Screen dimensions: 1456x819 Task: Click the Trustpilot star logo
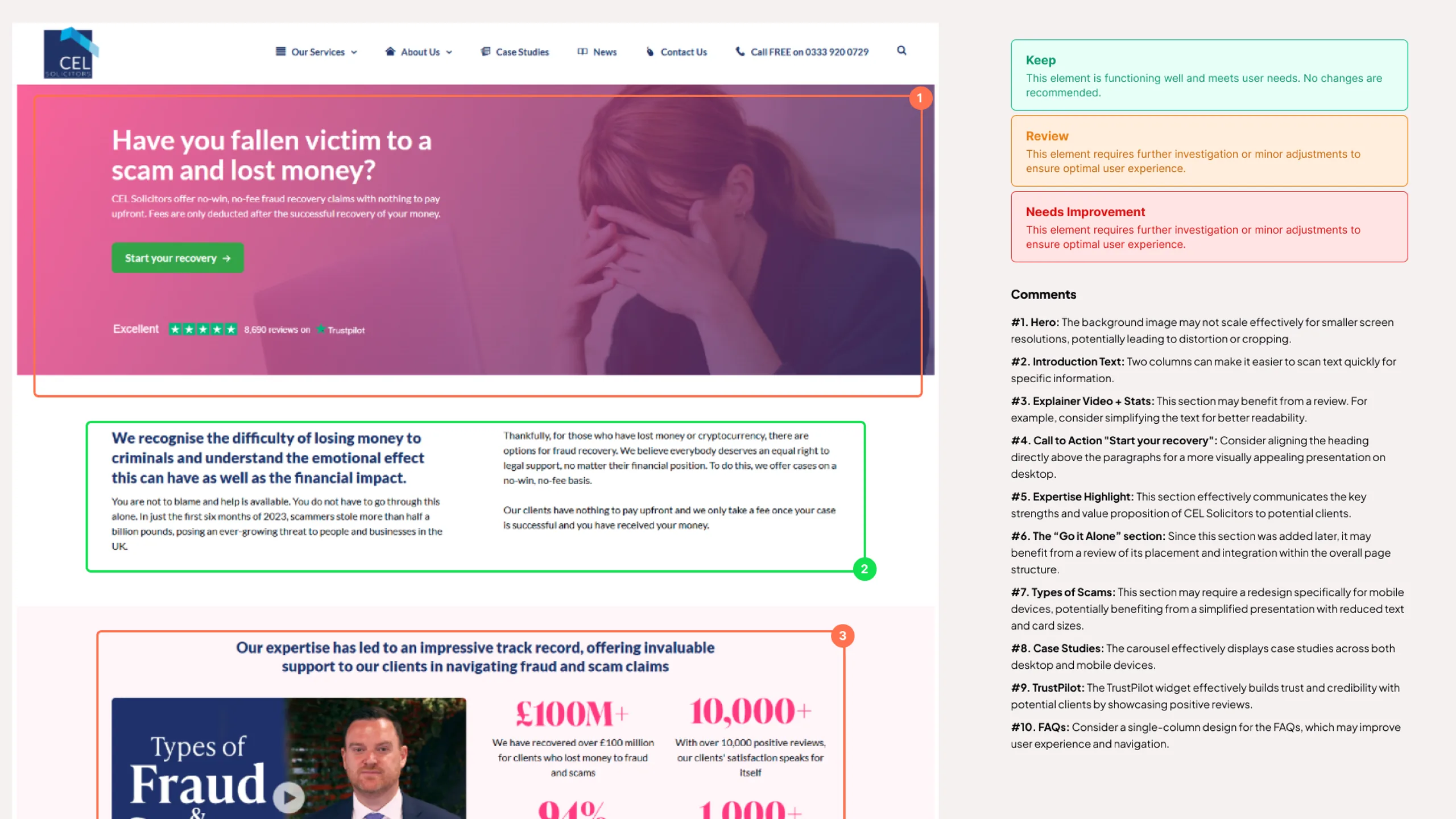point(321,329)
